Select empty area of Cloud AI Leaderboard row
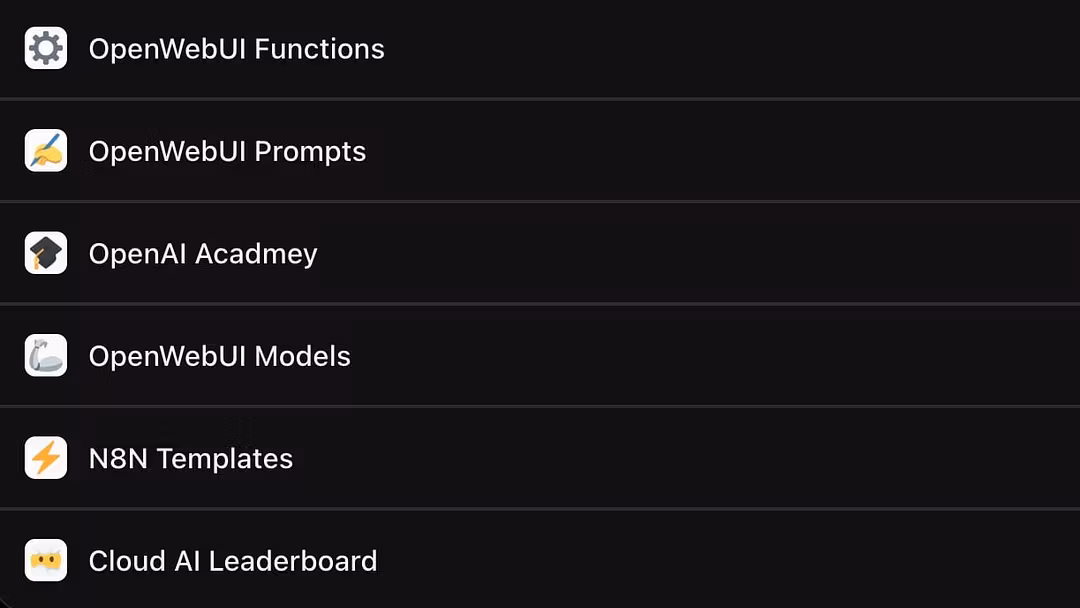The image size is (1080, 608). pos(730,560)
